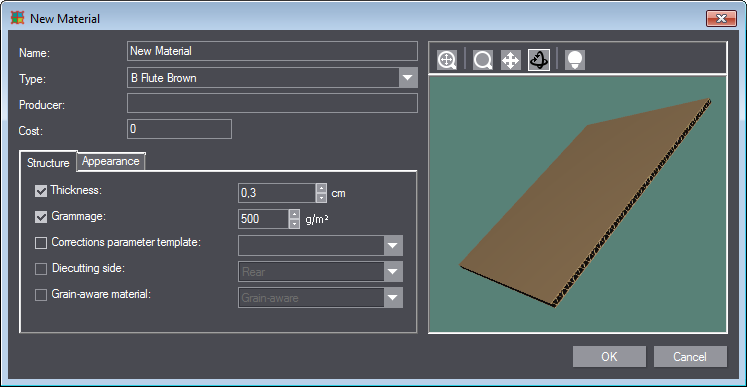
Task: Confirm with the OK button
Action: 609,356
